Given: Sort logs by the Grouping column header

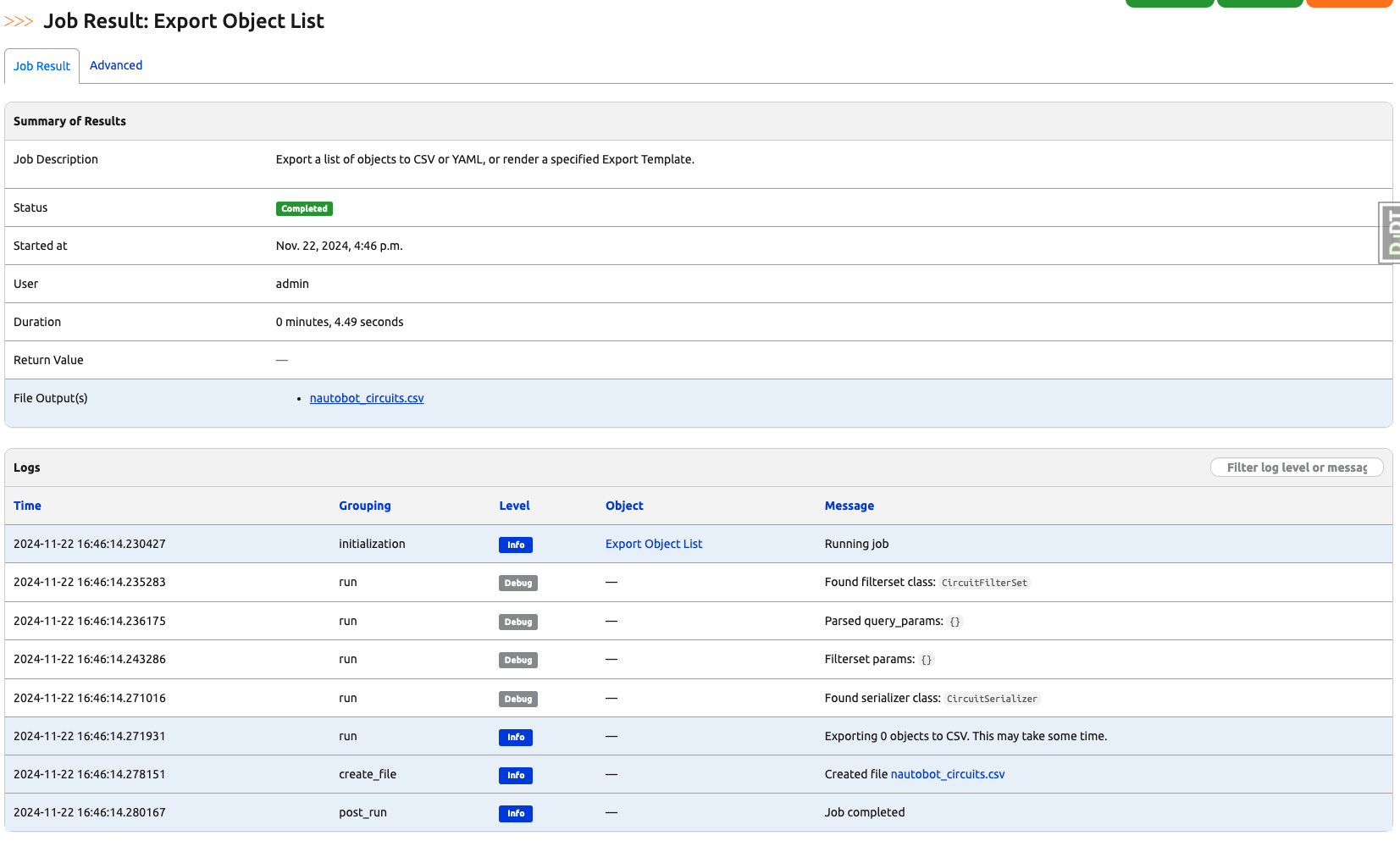Looking at the screenshot, I should click(364, 506).
